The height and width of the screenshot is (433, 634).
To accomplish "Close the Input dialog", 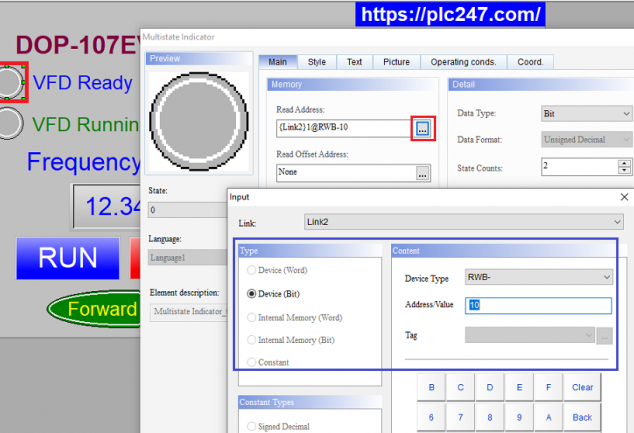I will tap(624, 197).
